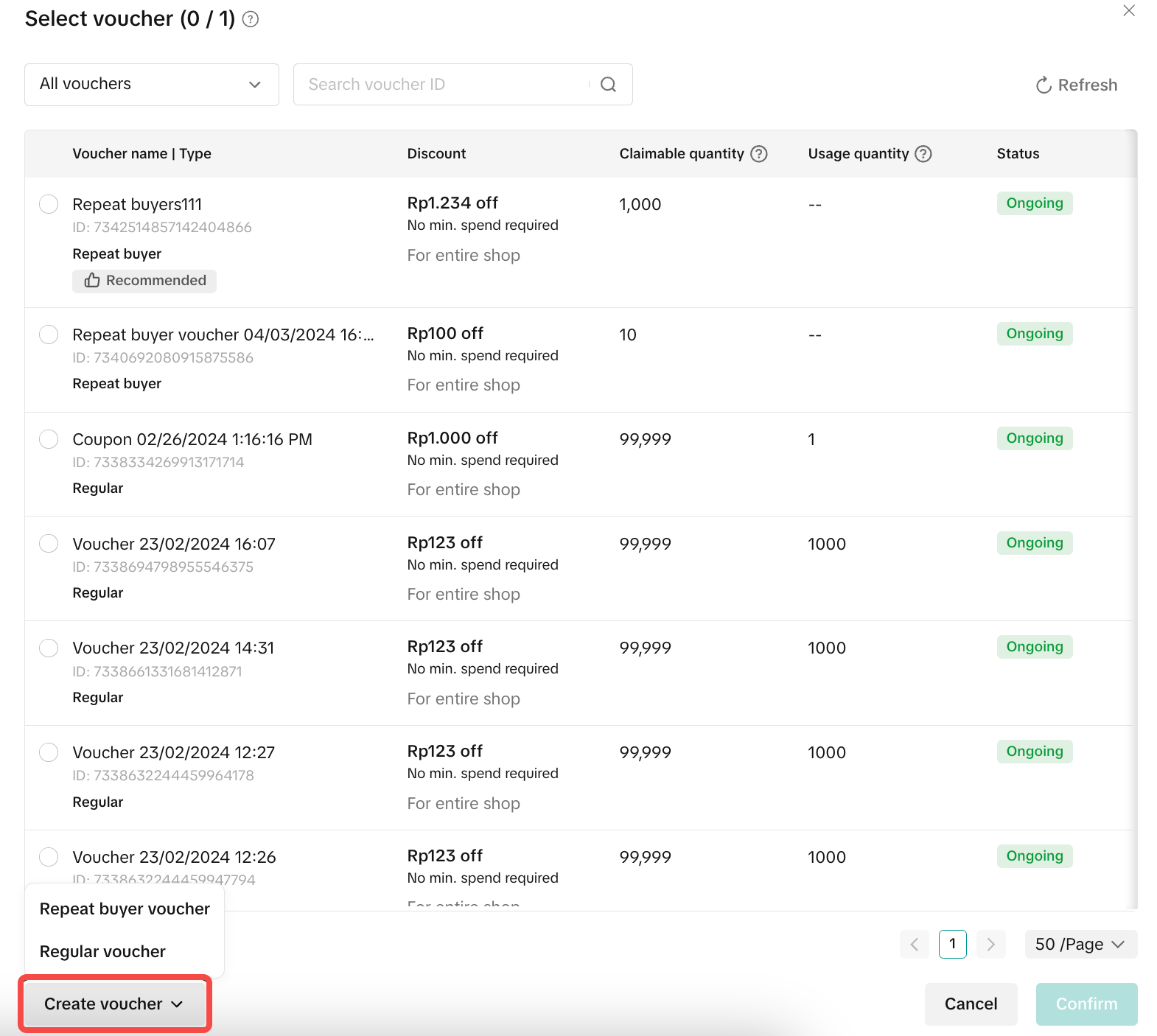
Task: Click the Recommended thumbs-up badge
Action: click(x=144, y=281)
